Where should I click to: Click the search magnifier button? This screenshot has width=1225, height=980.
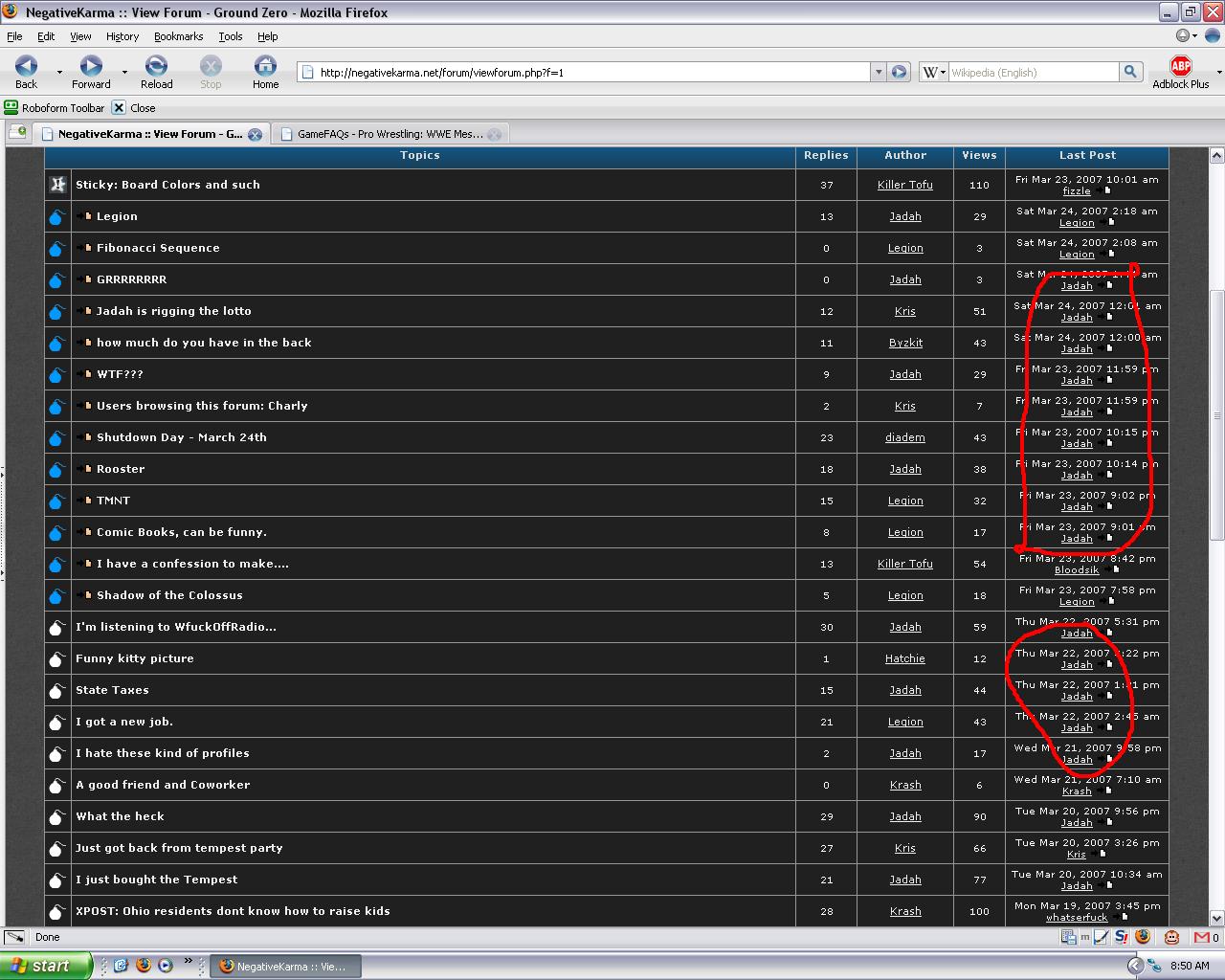1130,72
